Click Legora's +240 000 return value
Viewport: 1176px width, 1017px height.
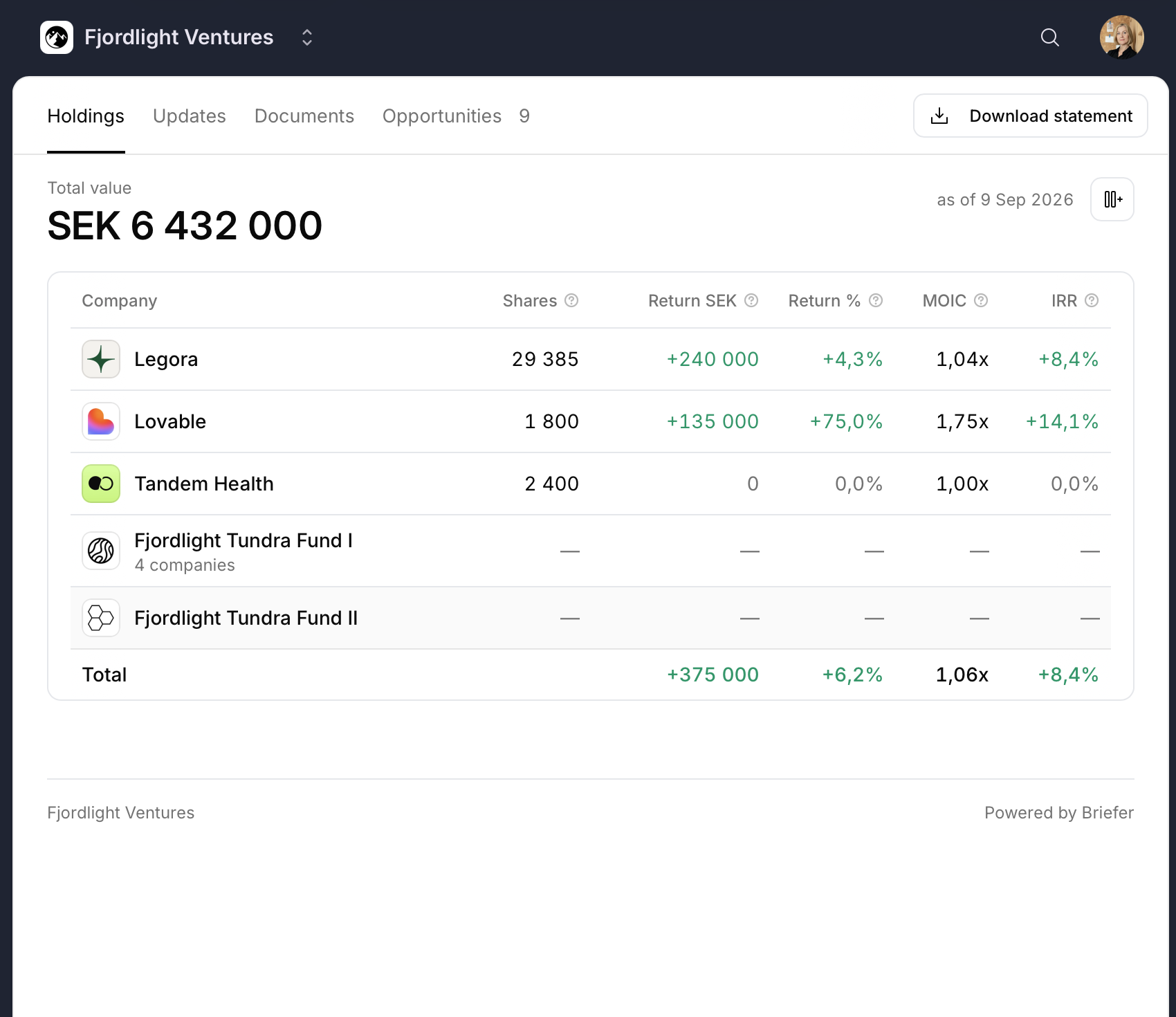point(713,359)
